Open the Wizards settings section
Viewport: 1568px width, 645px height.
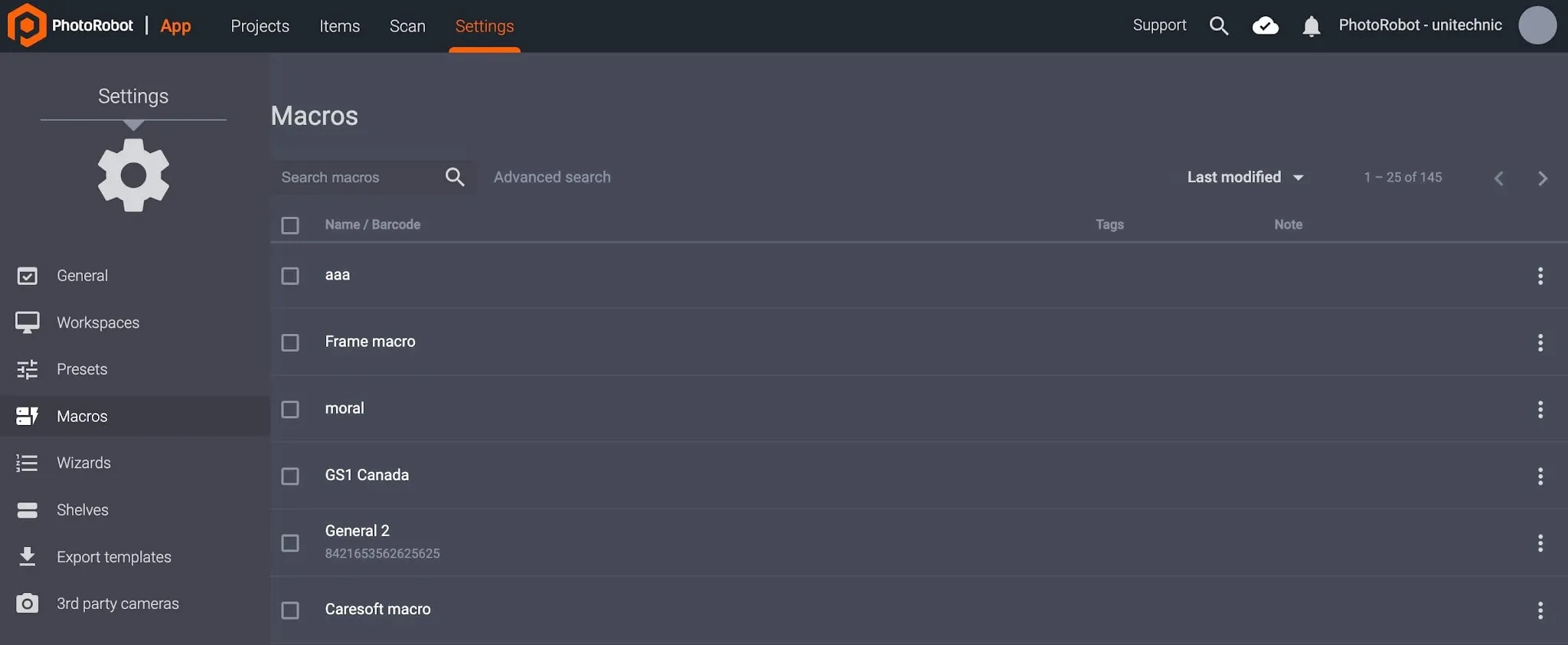click(83, 463)
